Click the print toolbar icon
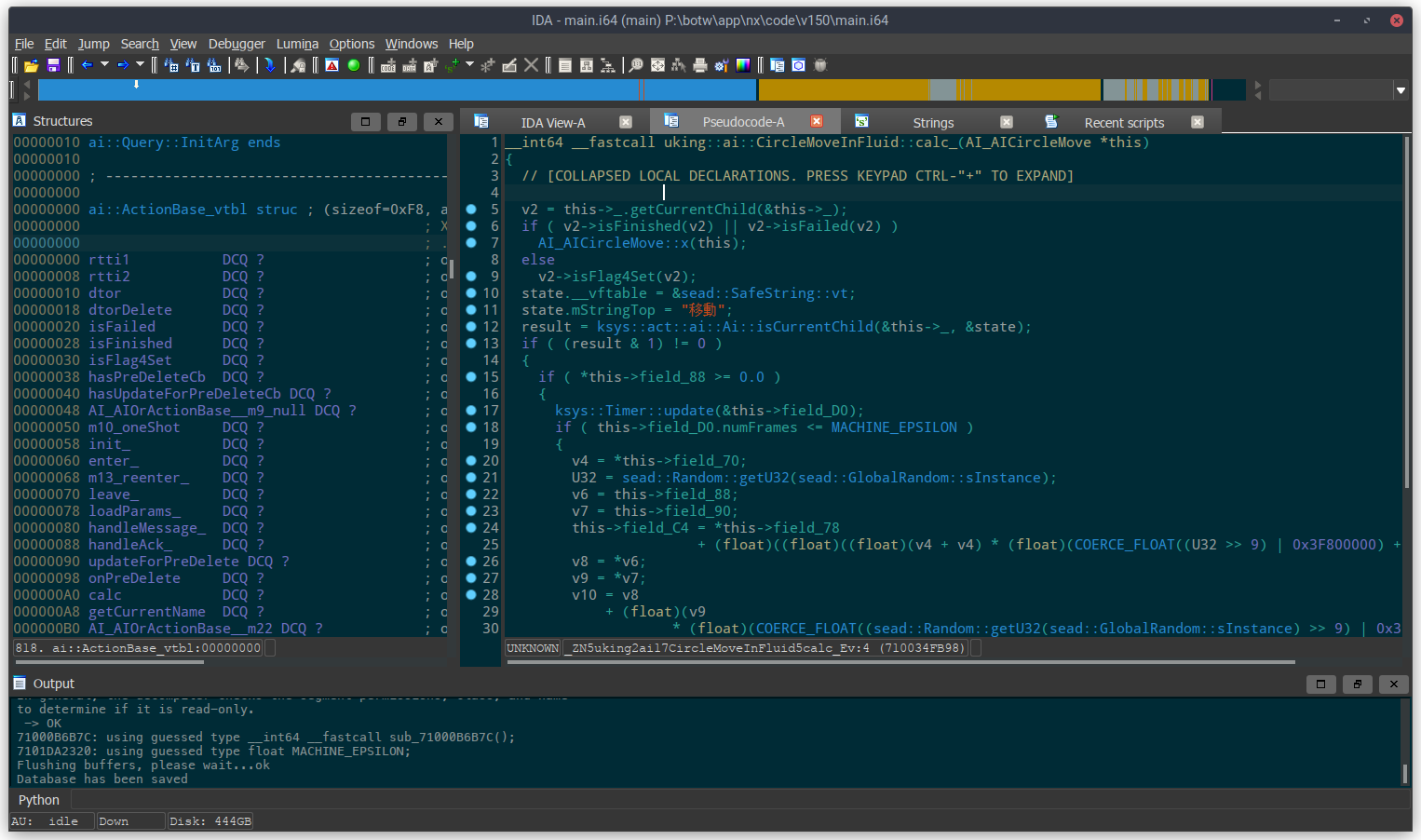Image resolution: width=1421 pixels, height=840 pixels. (699, 65)
